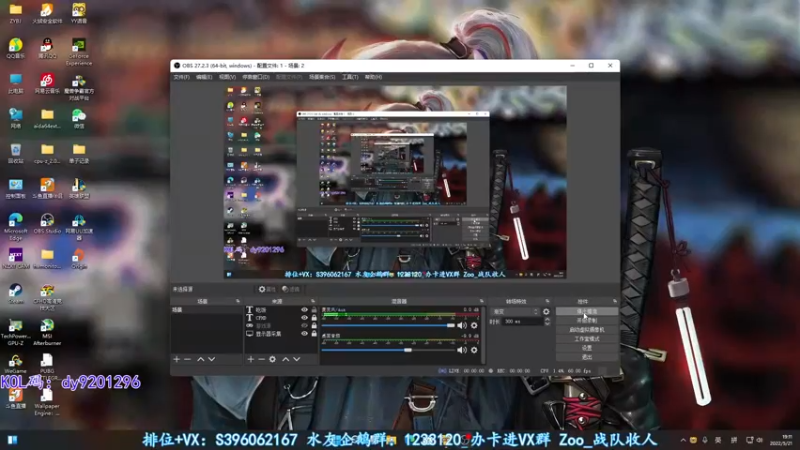Image resolution: width=800 pixels, height=450 pixels.
Task: Add a new source with the plus icon
Action: click(251, 359)
